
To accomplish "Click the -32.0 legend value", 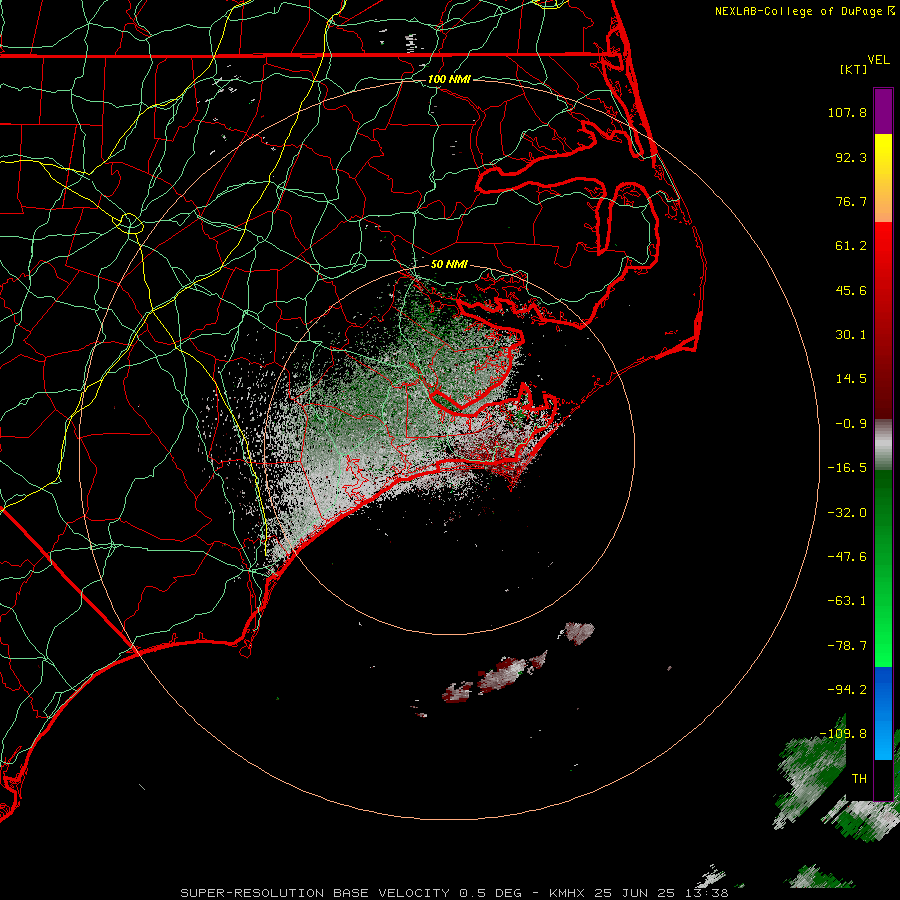I will pyautogui.click(x=847, y=513).
